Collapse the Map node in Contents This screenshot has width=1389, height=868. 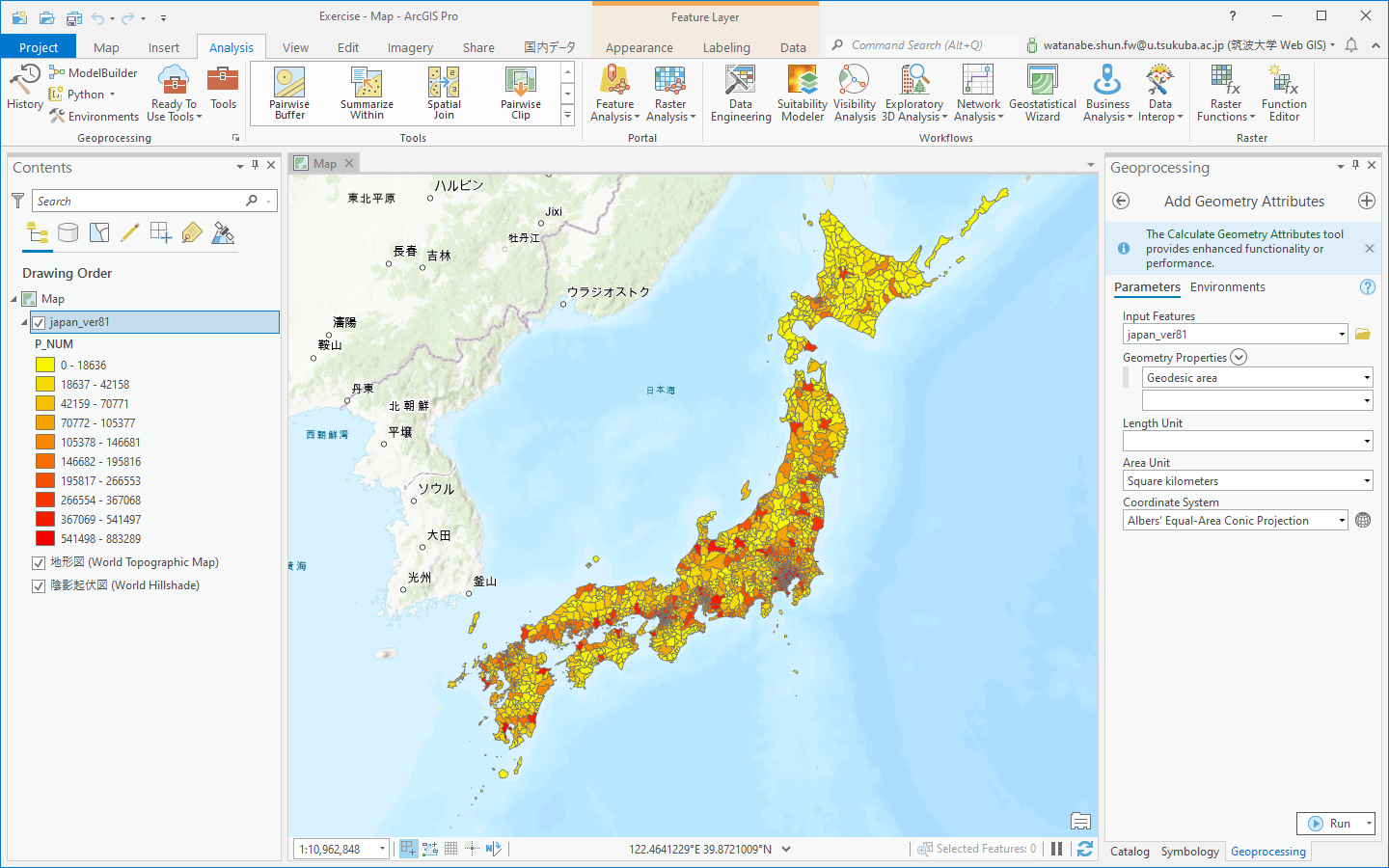[14, 299]
